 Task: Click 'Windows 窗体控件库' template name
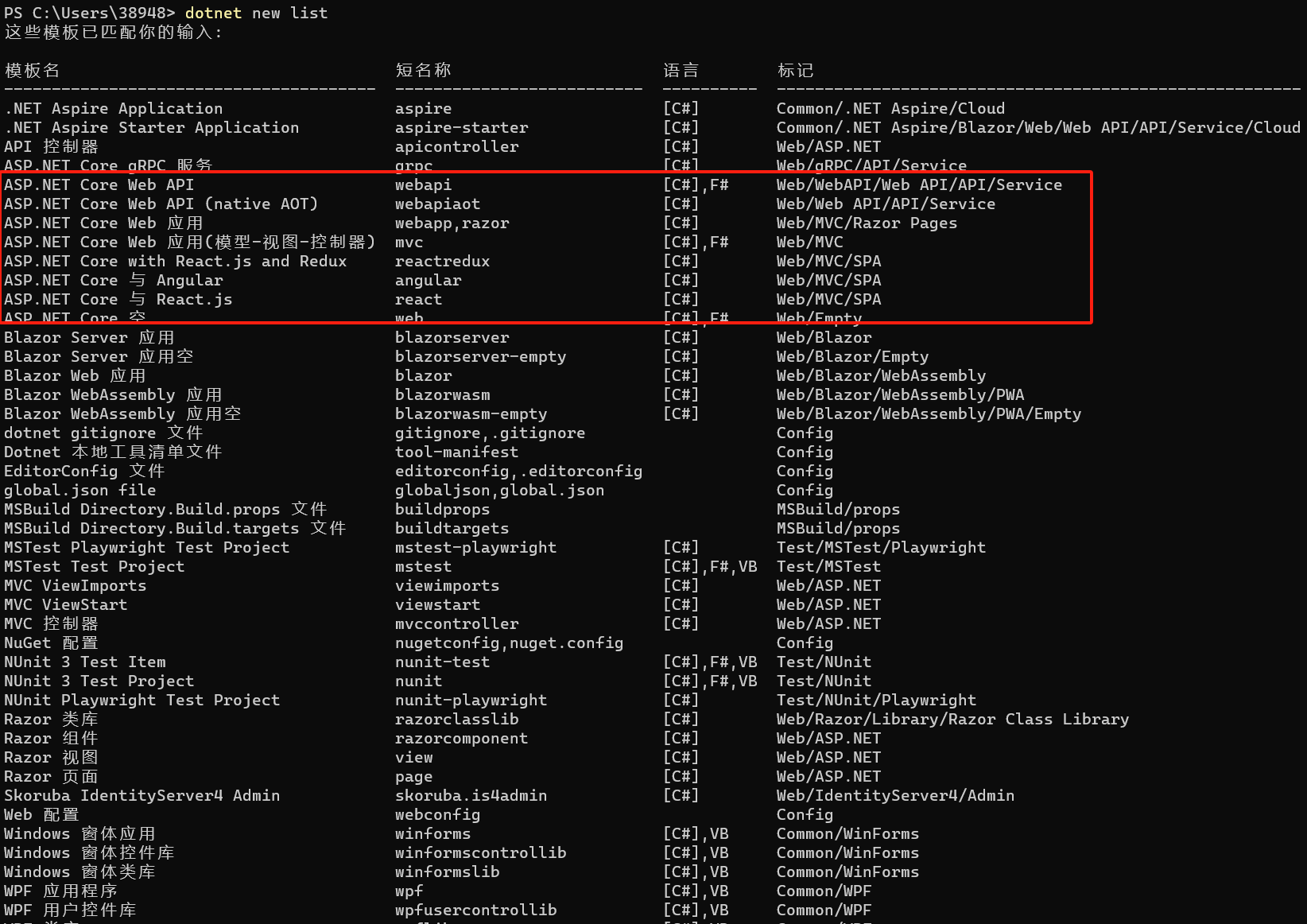coord(90,852)
